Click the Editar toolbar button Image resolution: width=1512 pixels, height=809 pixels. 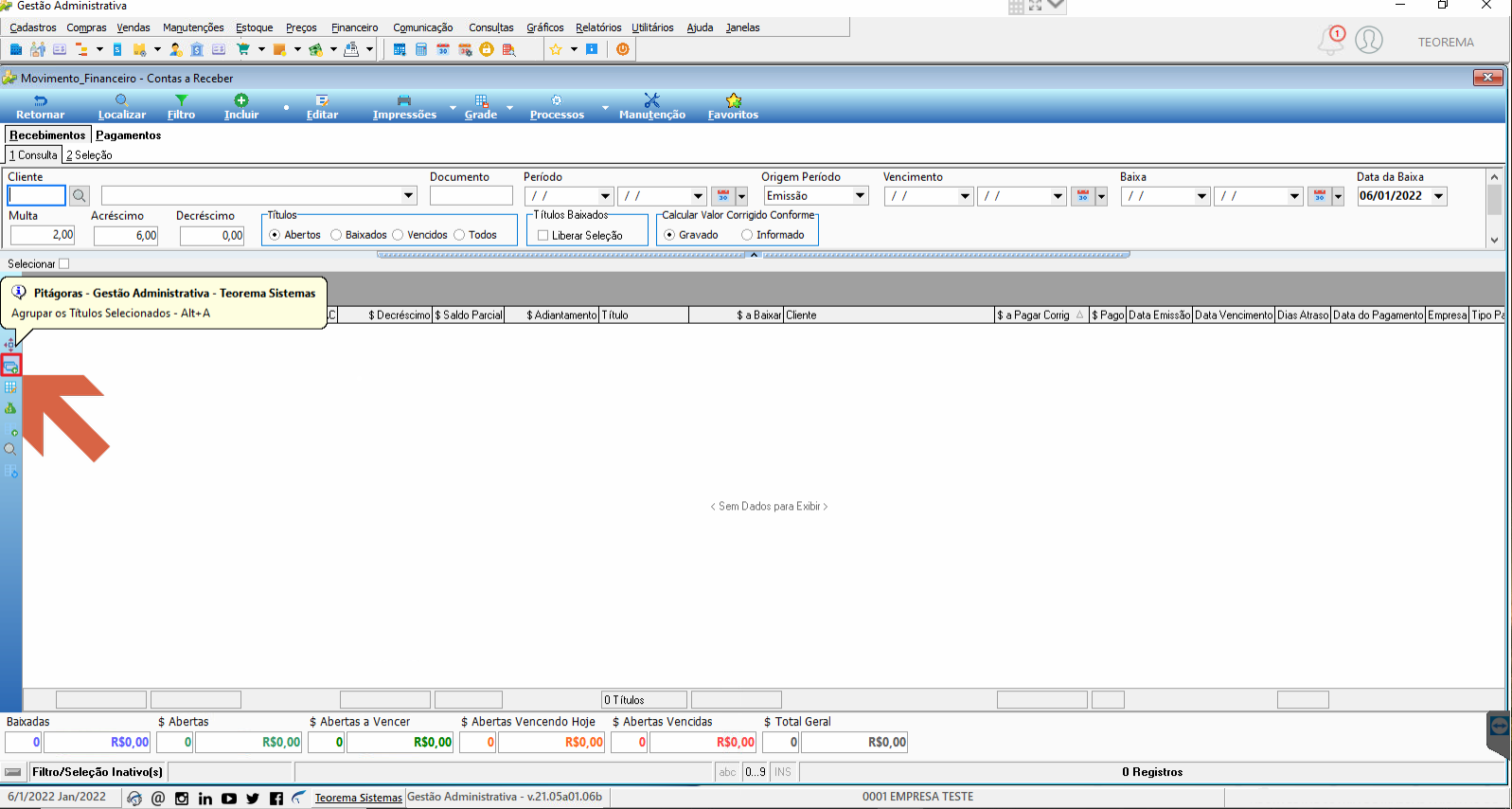pos(322,107)
